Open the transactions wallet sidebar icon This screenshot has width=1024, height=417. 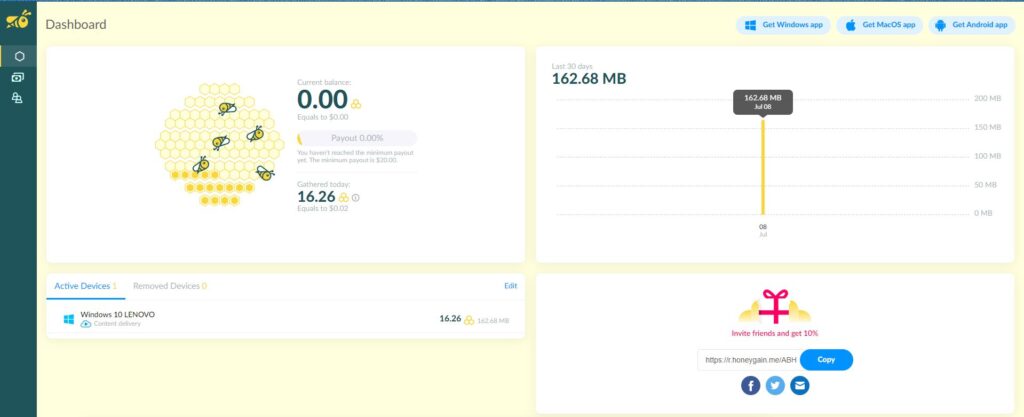18,77
